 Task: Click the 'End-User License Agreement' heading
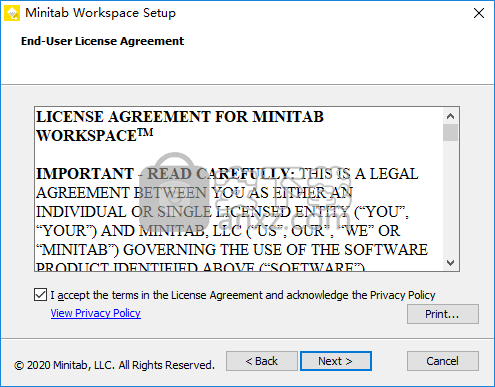coord(102,41)
